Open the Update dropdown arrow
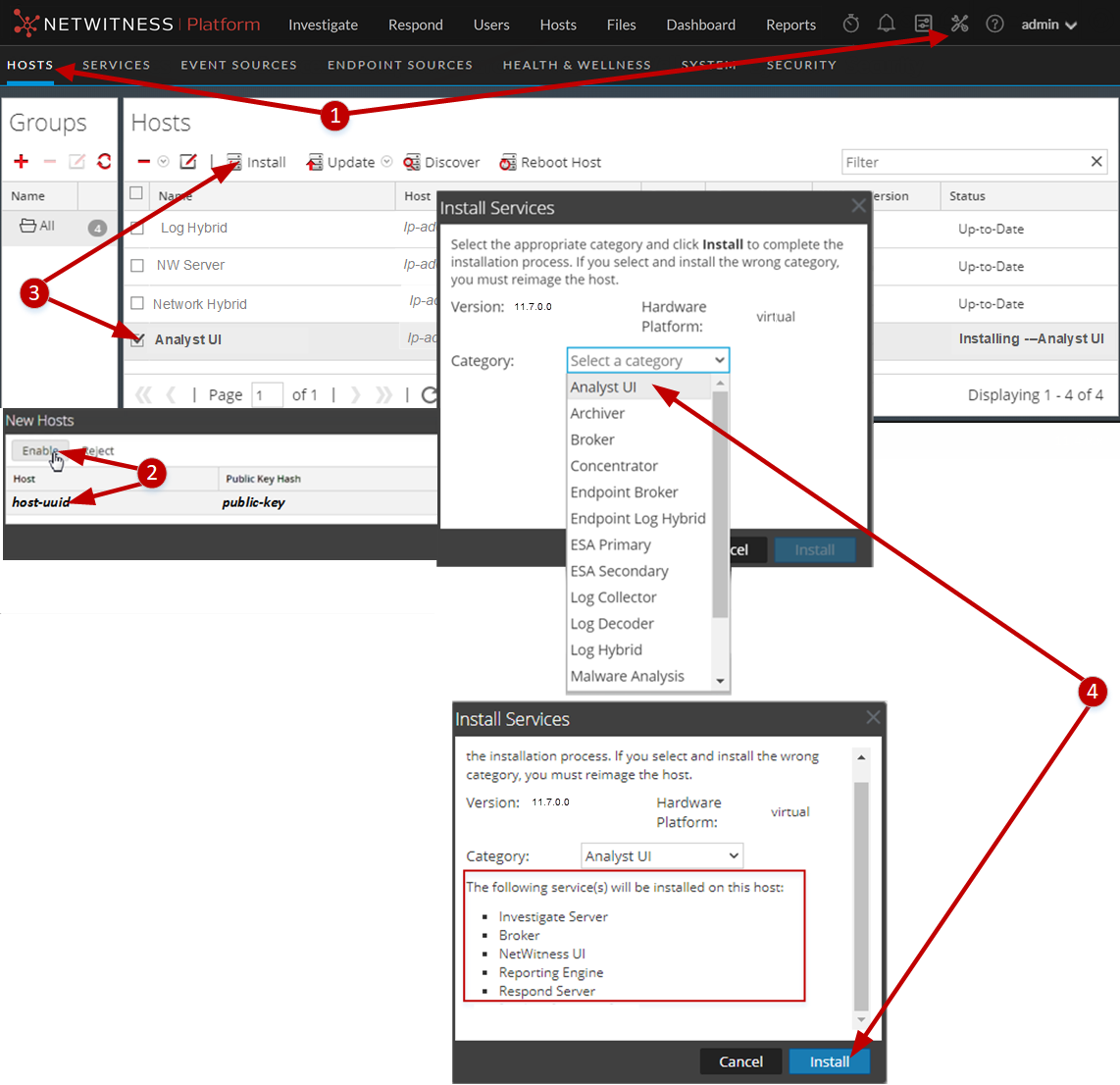This screenshot has height=1085, width=1120. (386, 162)
